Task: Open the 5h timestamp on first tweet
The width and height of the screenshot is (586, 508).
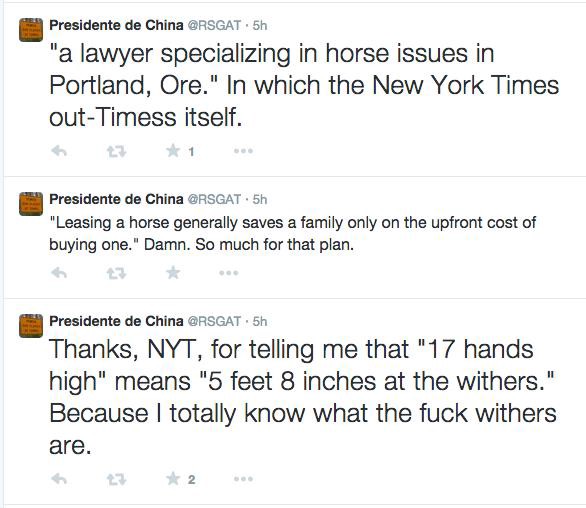Action: [x=260, y=25]
